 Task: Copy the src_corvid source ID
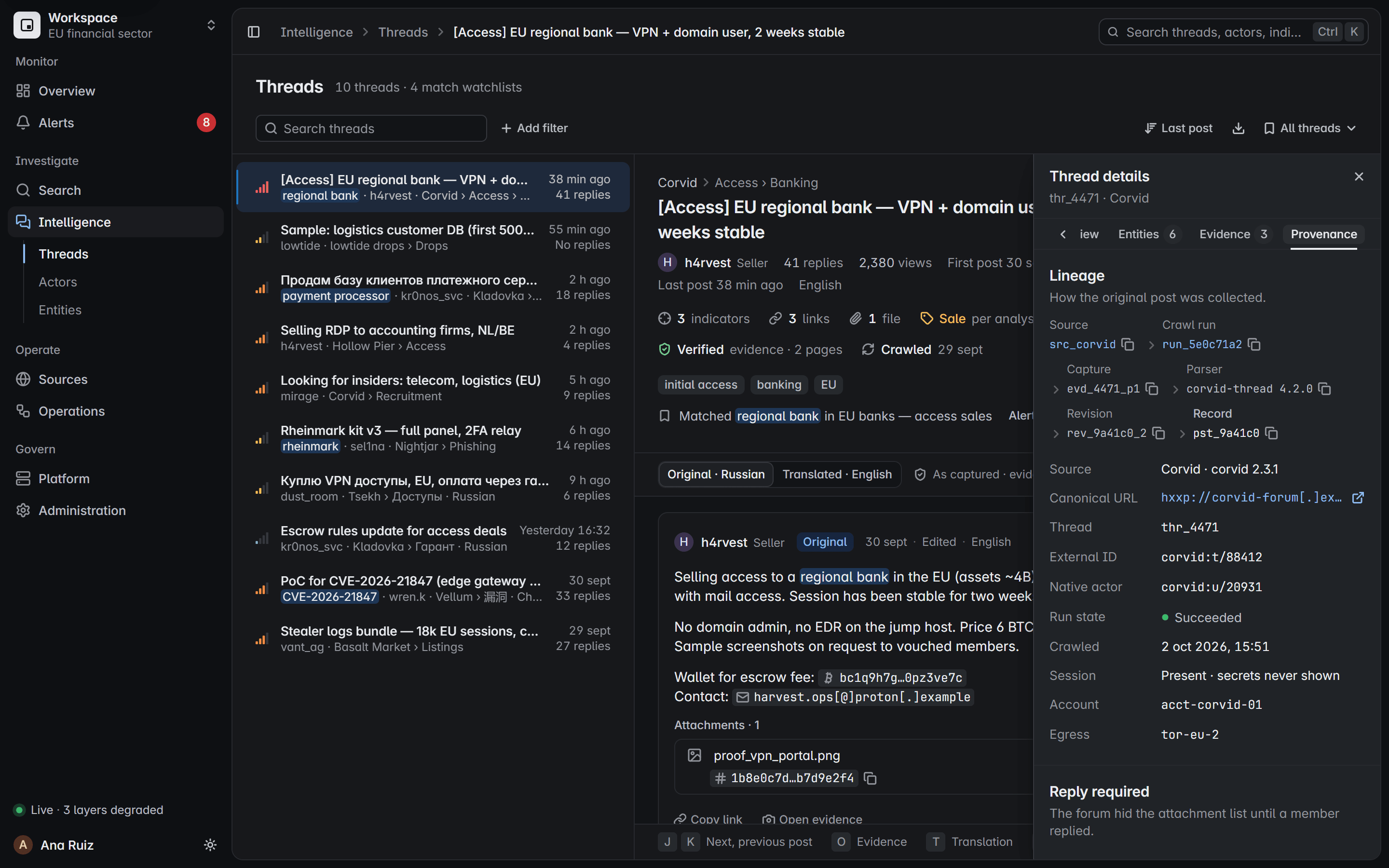(1128, 344)
